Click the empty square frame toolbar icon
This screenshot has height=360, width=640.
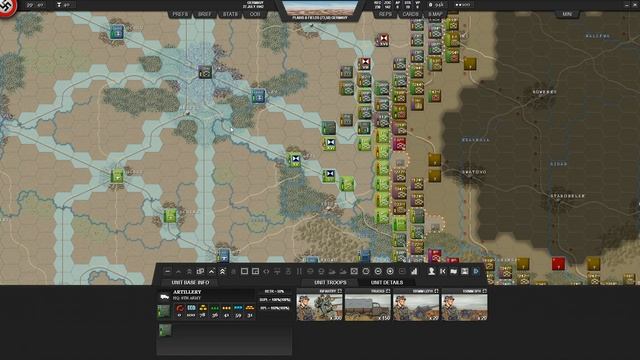pos(244,271)
